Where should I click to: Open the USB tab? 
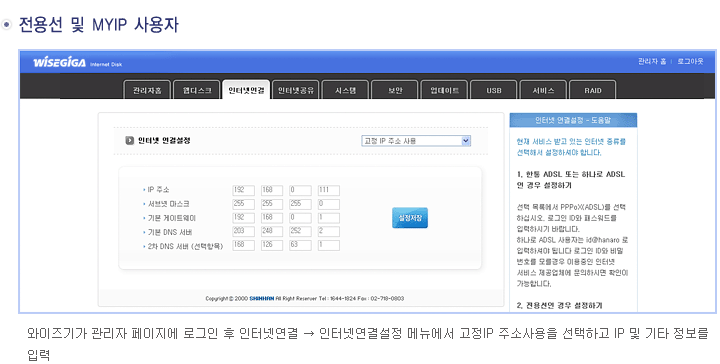pos(494,90)
